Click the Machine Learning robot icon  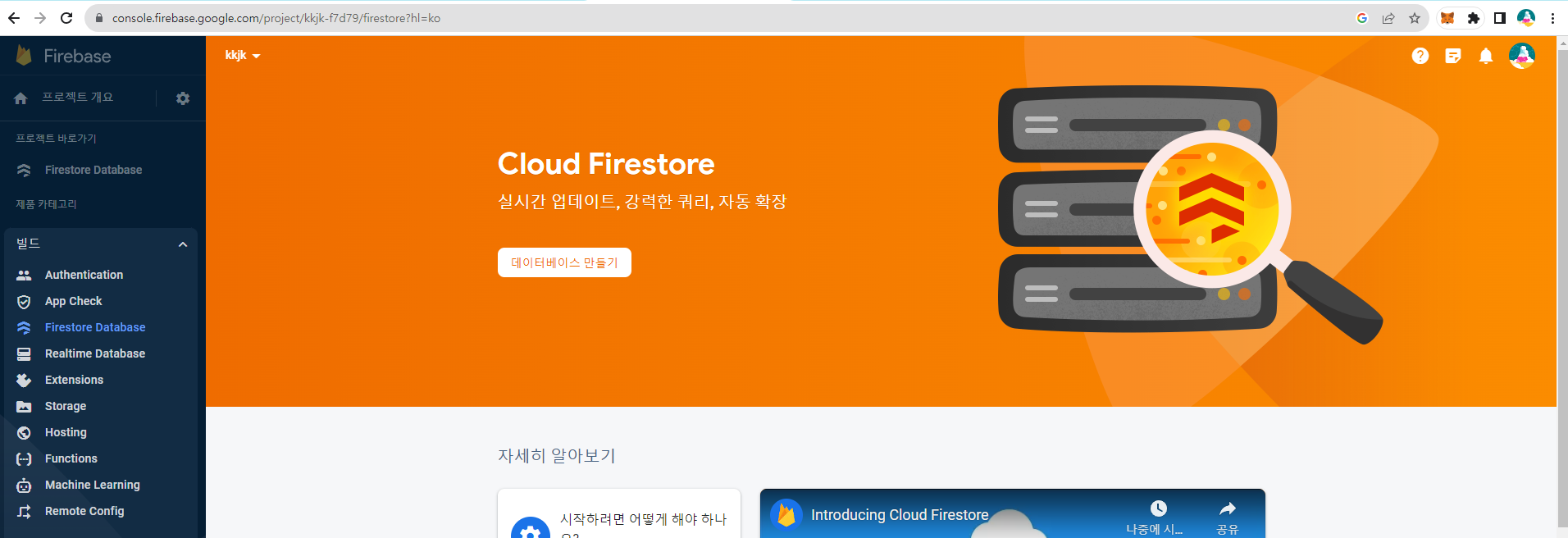tap(24, 485)
